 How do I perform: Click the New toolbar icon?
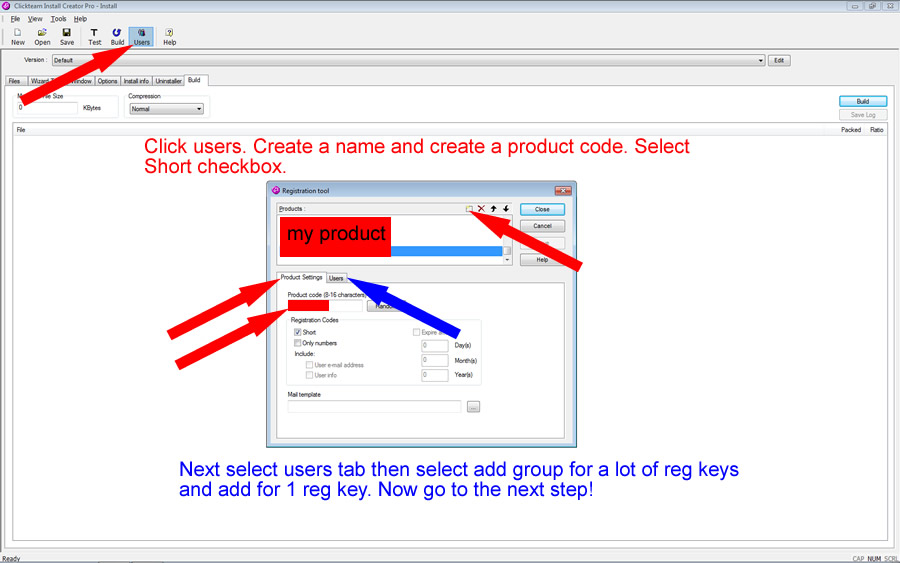tap(18, 36)
